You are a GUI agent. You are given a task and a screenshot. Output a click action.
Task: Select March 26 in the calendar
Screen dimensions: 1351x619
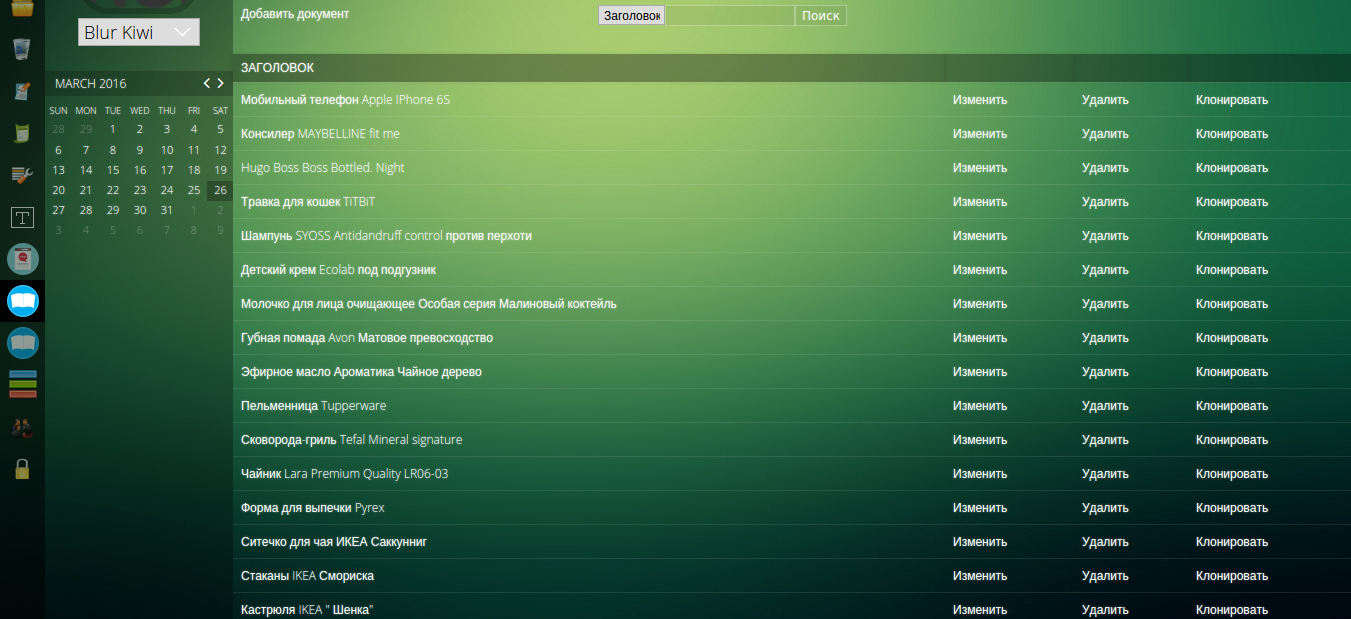click(x=220, y=190)
